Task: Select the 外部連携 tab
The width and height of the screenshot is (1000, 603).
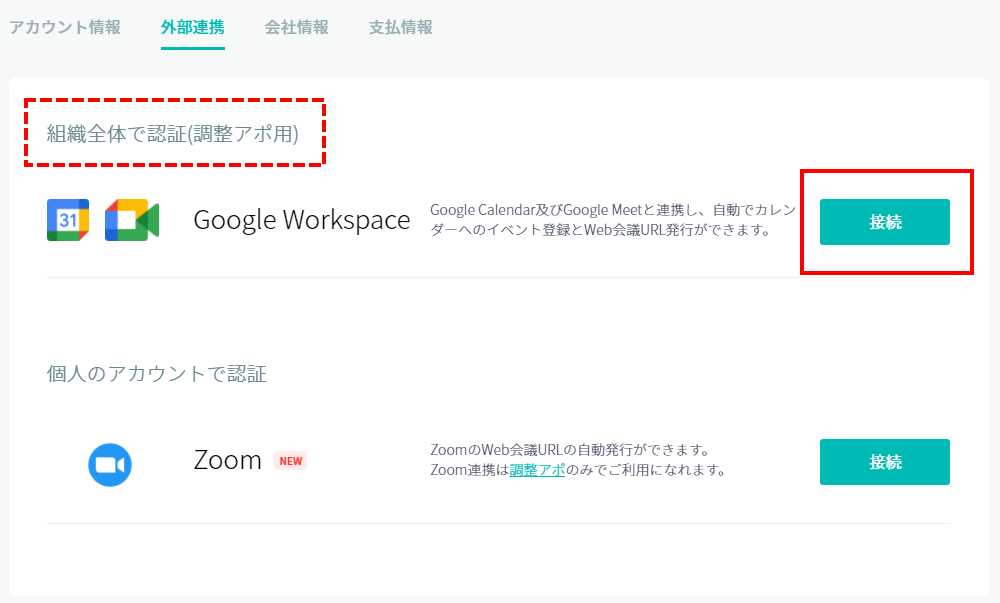Action: point(192,27)
